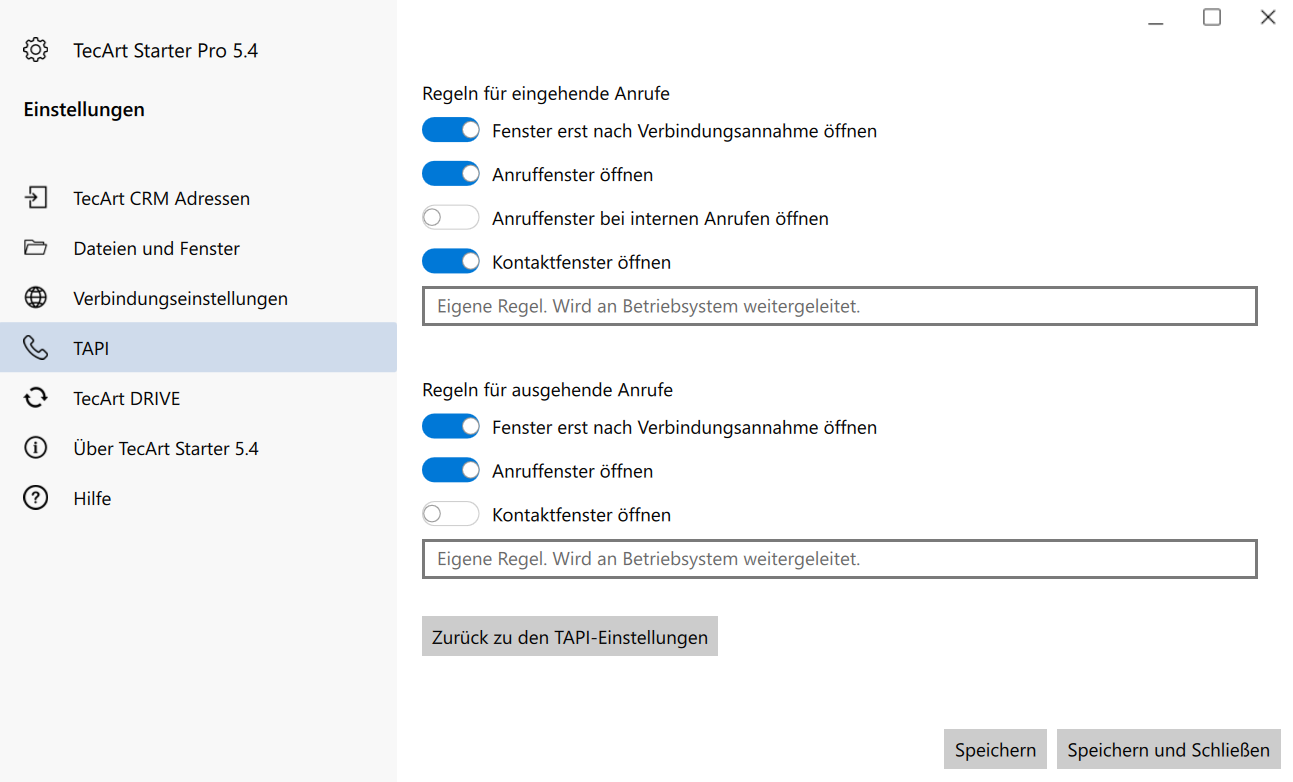The height and width of the screenshot is (782, 1293).
Task: Focus the incoming calls 'Eigene Regel' text field
Action: click(x=839, y=306)
